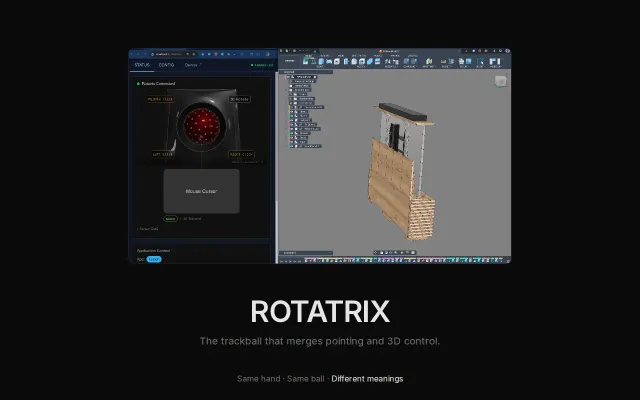Click the Orbit icon in navigation bar

pyautogui.click(x=375, y=253)
